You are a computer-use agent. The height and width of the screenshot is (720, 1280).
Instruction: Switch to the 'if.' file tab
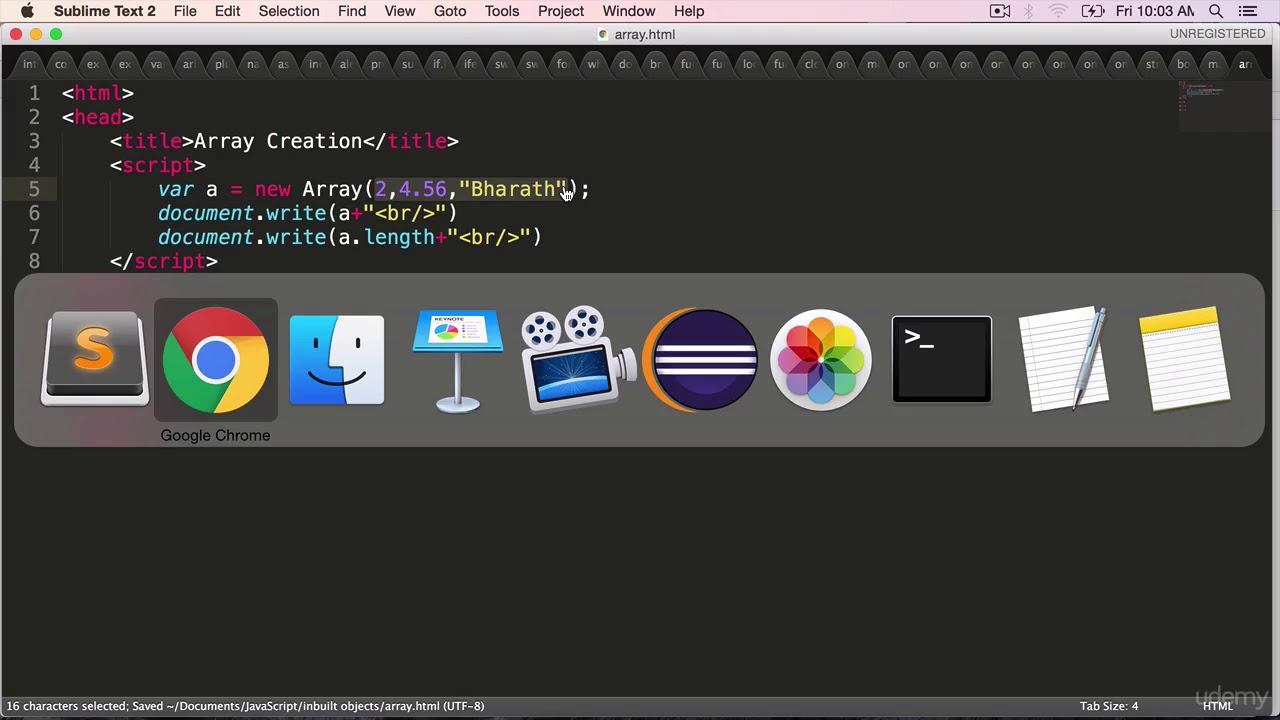click(x=437, y=64)
